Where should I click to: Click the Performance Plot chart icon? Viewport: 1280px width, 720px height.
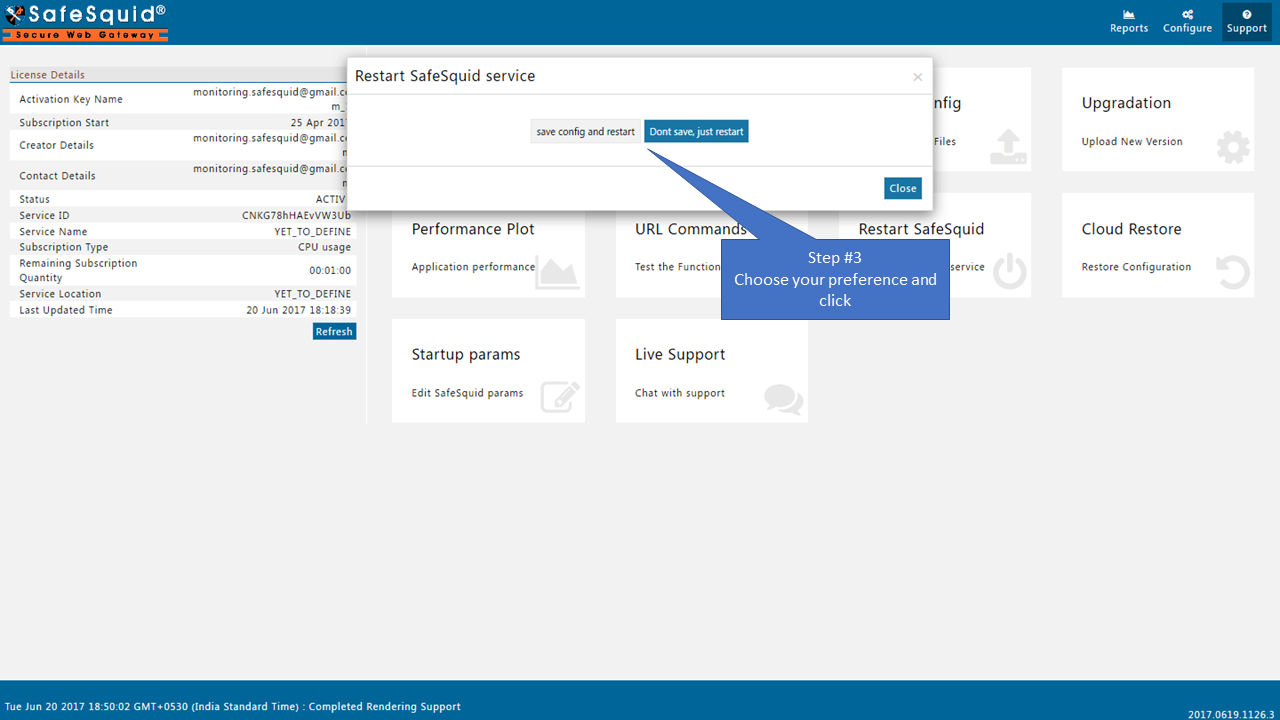pos(557,272)
